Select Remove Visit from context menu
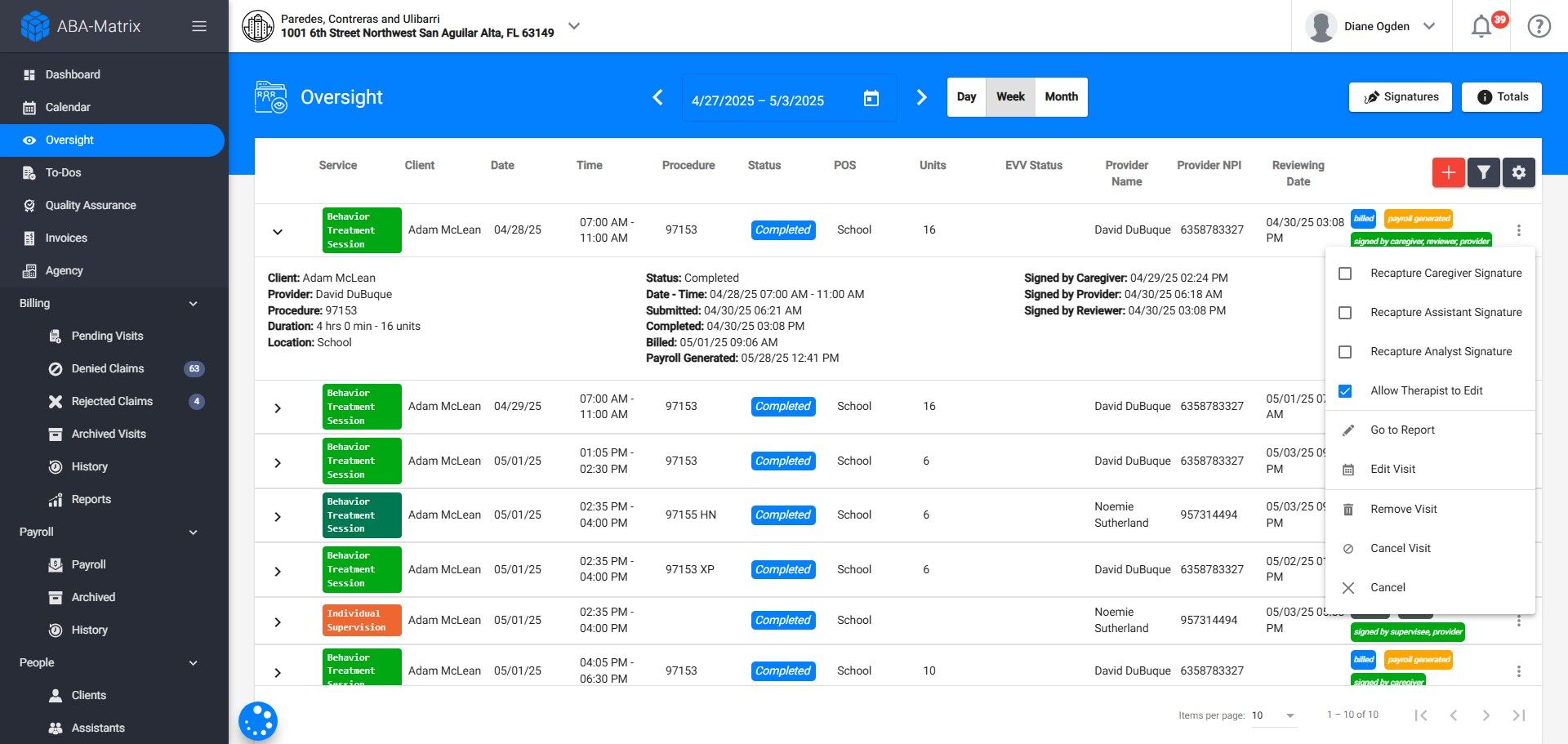The image size is (1568, 744). [x=1403, y=509]
